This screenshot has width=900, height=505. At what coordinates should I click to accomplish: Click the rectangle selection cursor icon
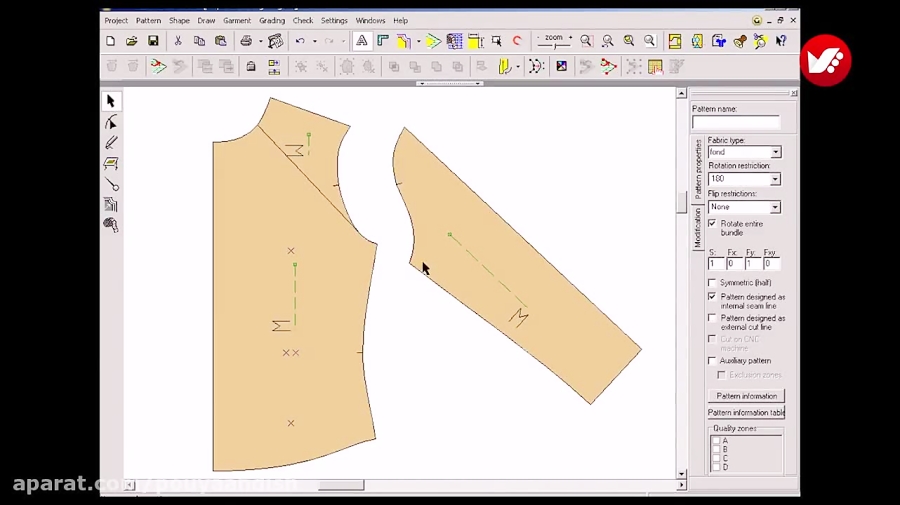coord(496,41)
